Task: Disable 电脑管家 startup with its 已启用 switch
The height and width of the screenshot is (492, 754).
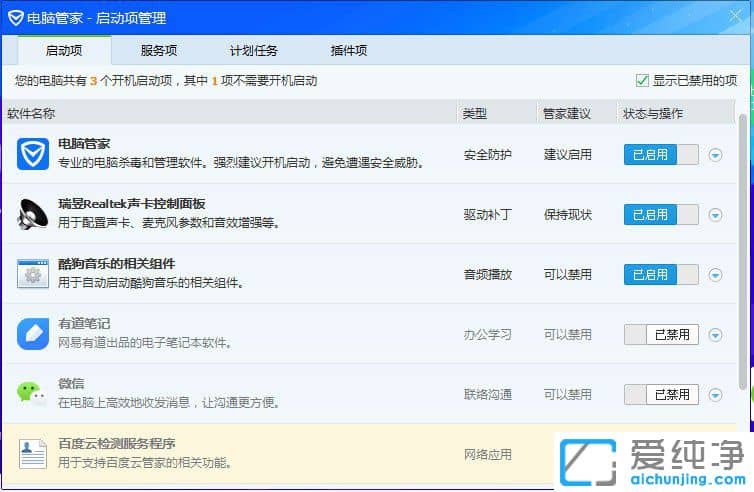Action: [x=661, y=155]
